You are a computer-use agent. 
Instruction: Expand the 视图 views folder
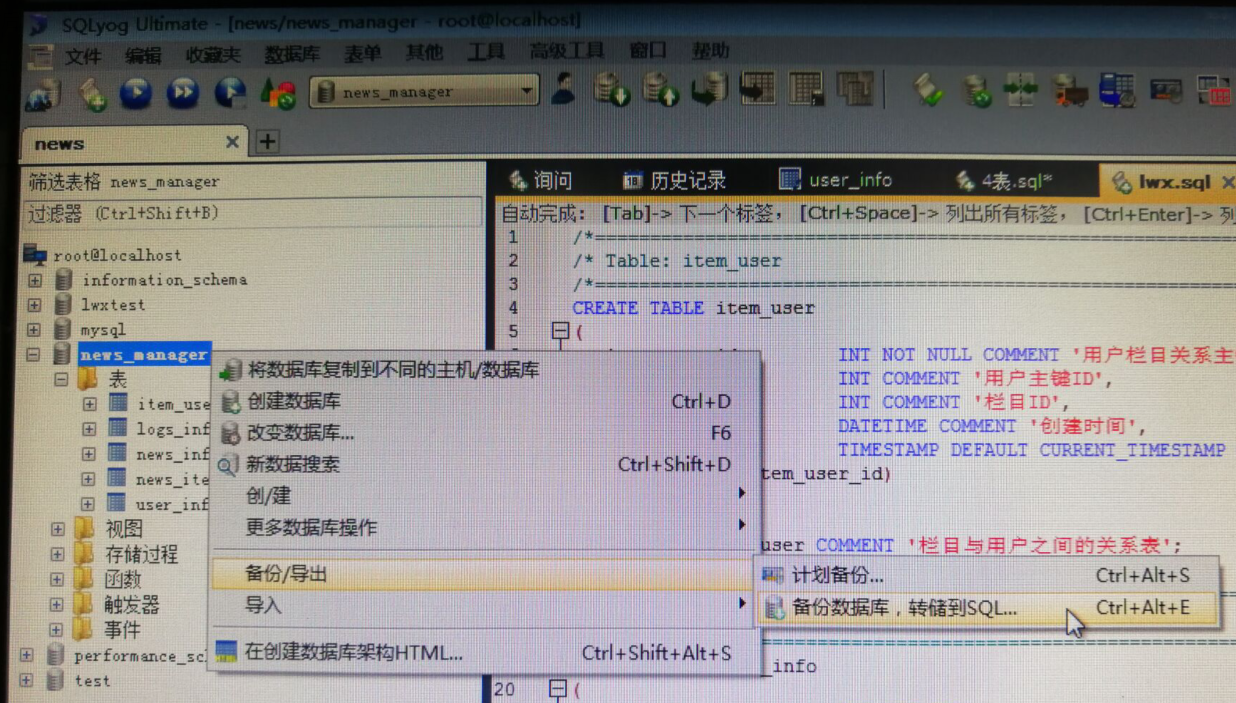58,529
